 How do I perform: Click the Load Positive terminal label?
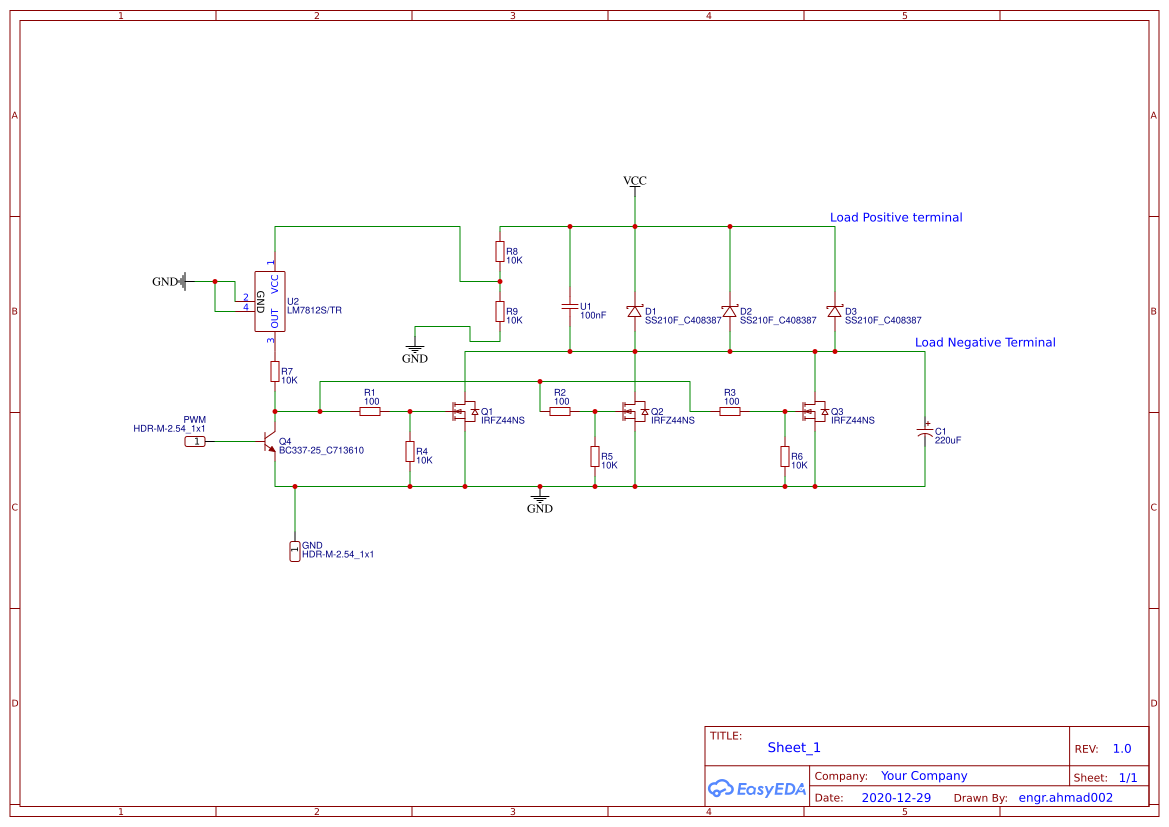[895, 217]
